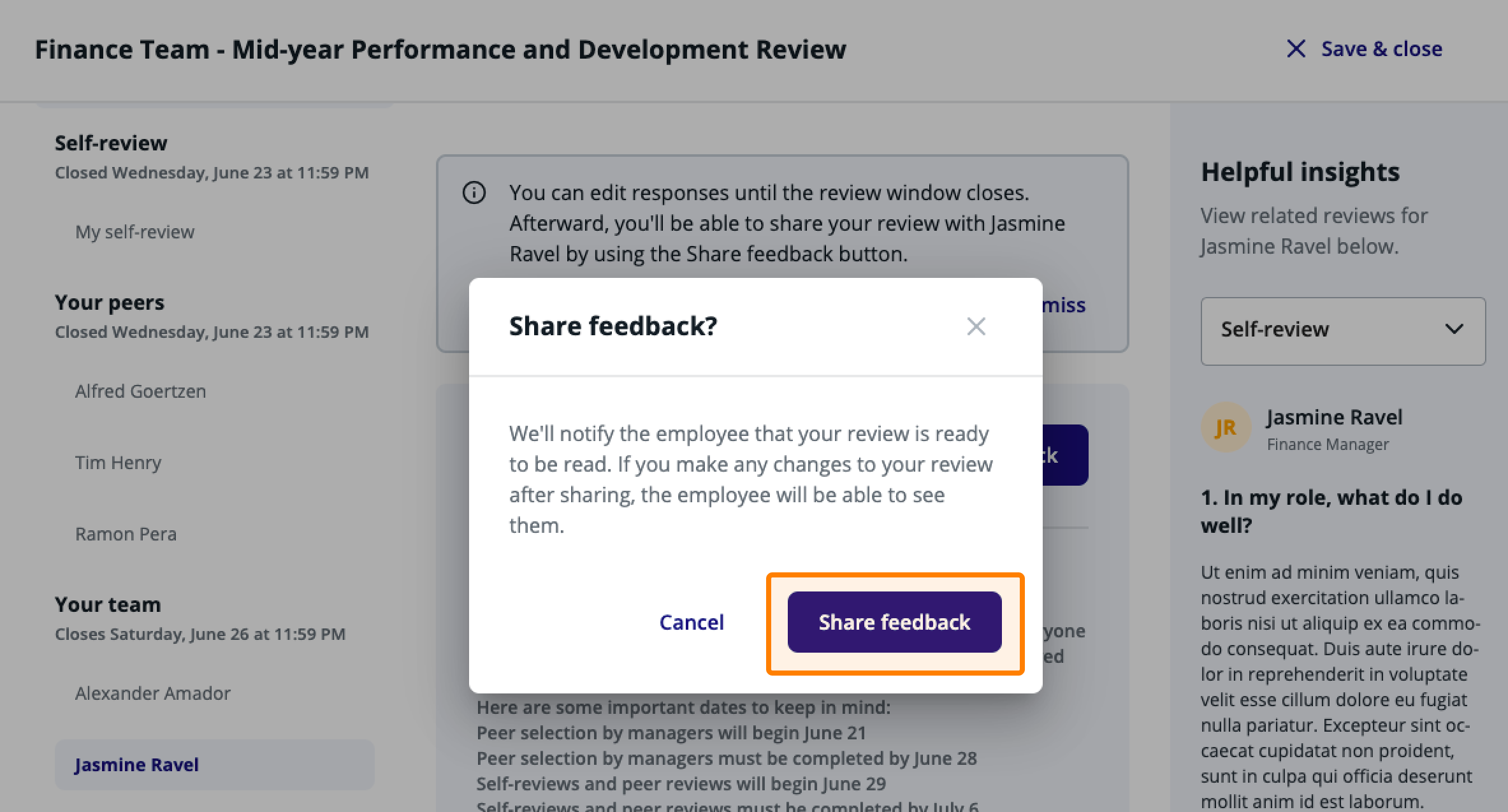Select Tim Henry peer review
The height and width of the screenshot is (812, 1508).
click(118, 463)
